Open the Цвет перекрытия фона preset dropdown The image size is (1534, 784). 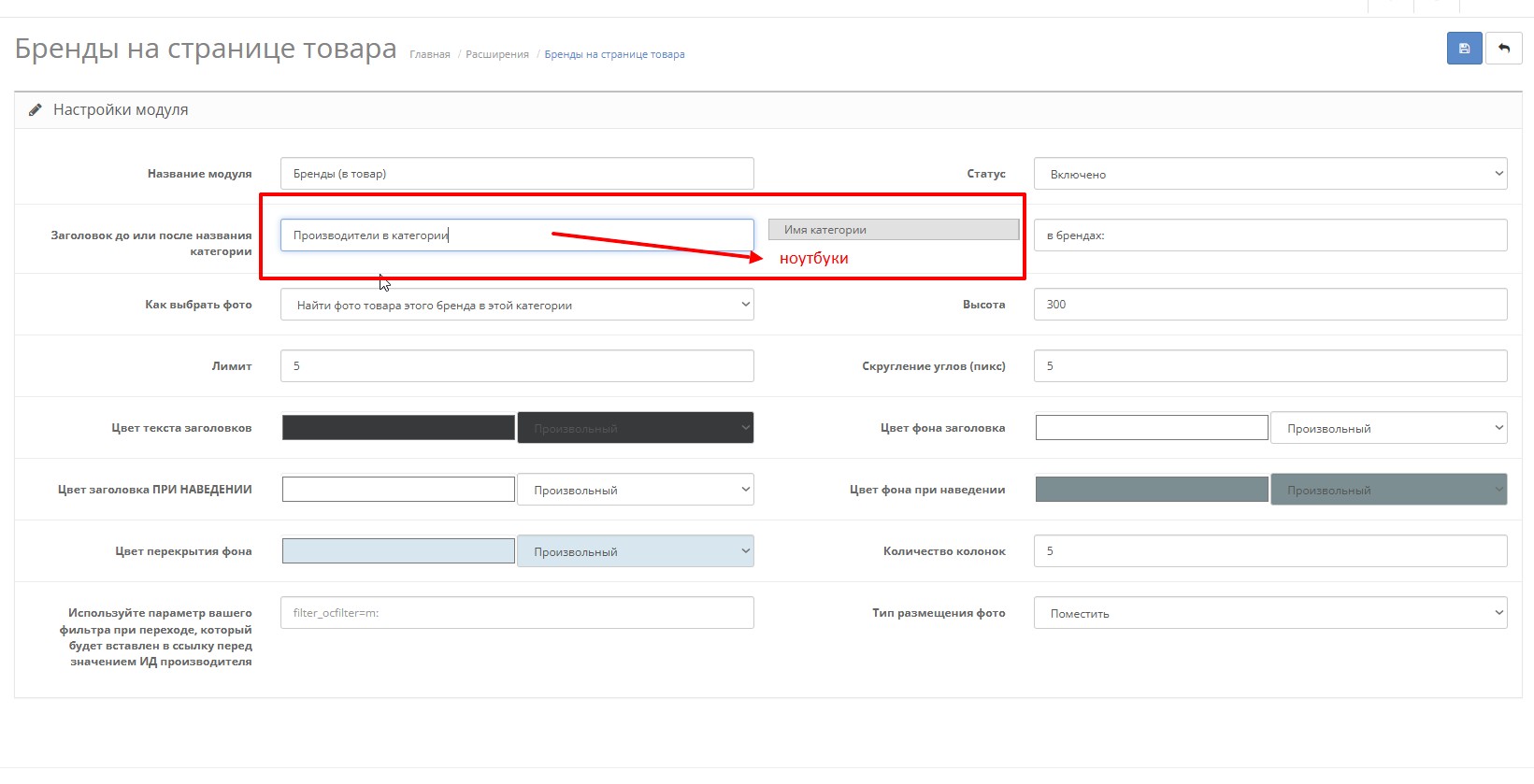tap(635, 551)
